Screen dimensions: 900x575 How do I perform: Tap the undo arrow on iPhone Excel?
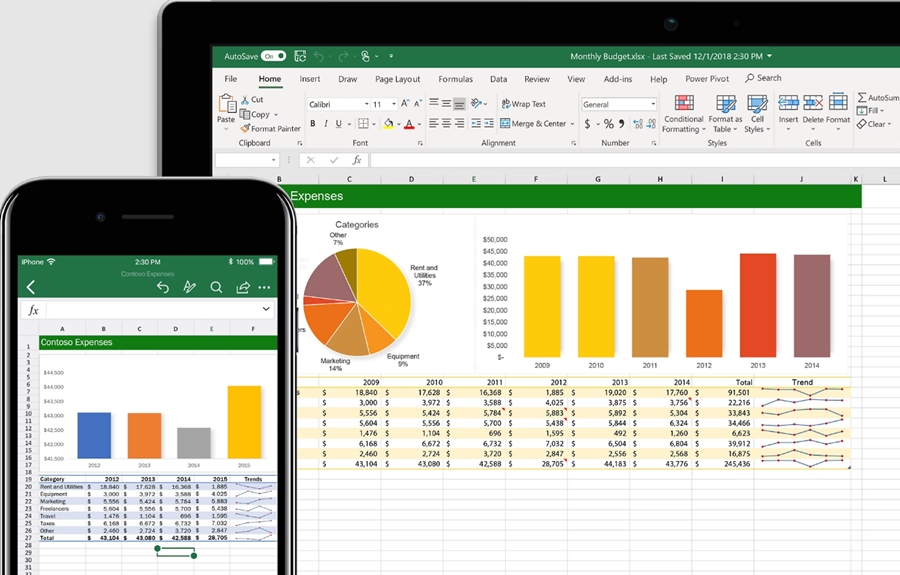(163, 287)
